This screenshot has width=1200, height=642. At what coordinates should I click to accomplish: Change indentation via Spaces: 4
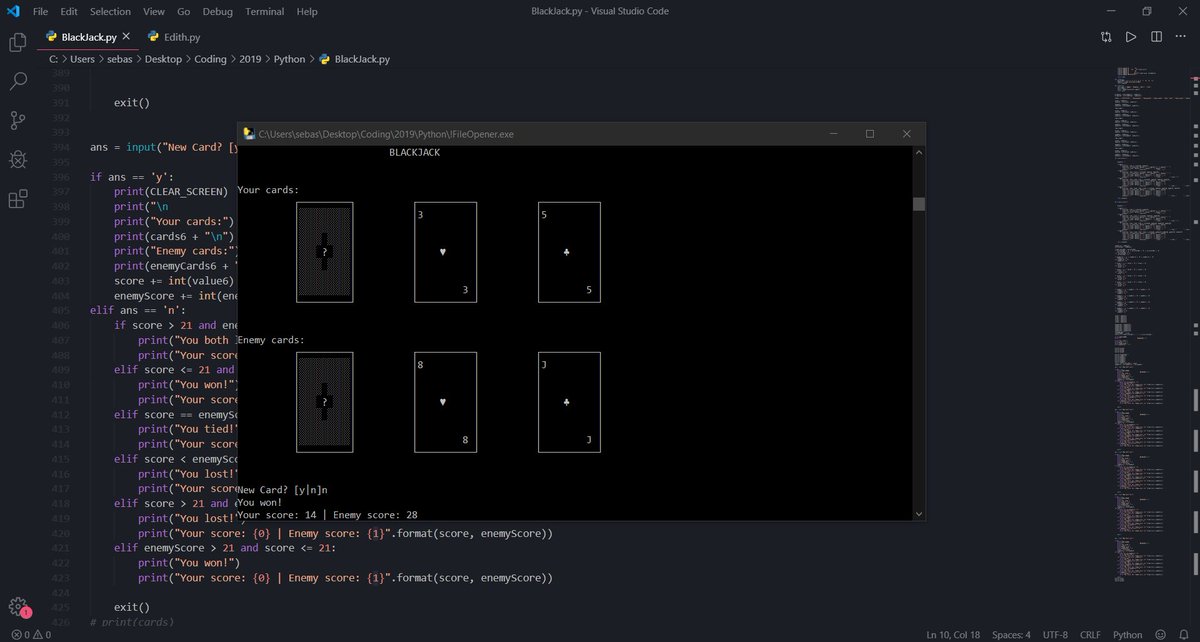[1013, 634]
